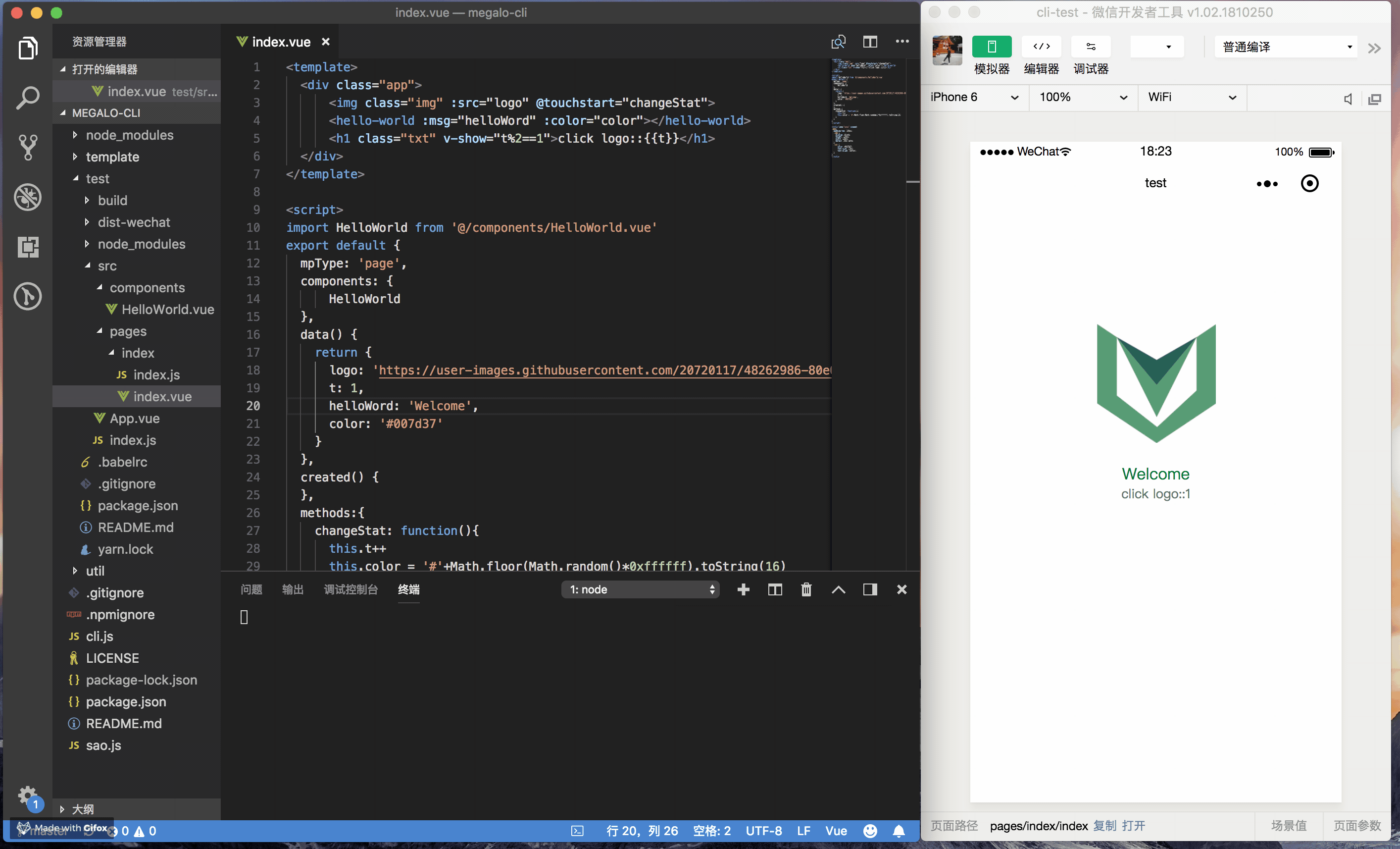Screen dimensions: 1400x849
Task: Open the Extensions view icon
Action: tap(27, 246)
